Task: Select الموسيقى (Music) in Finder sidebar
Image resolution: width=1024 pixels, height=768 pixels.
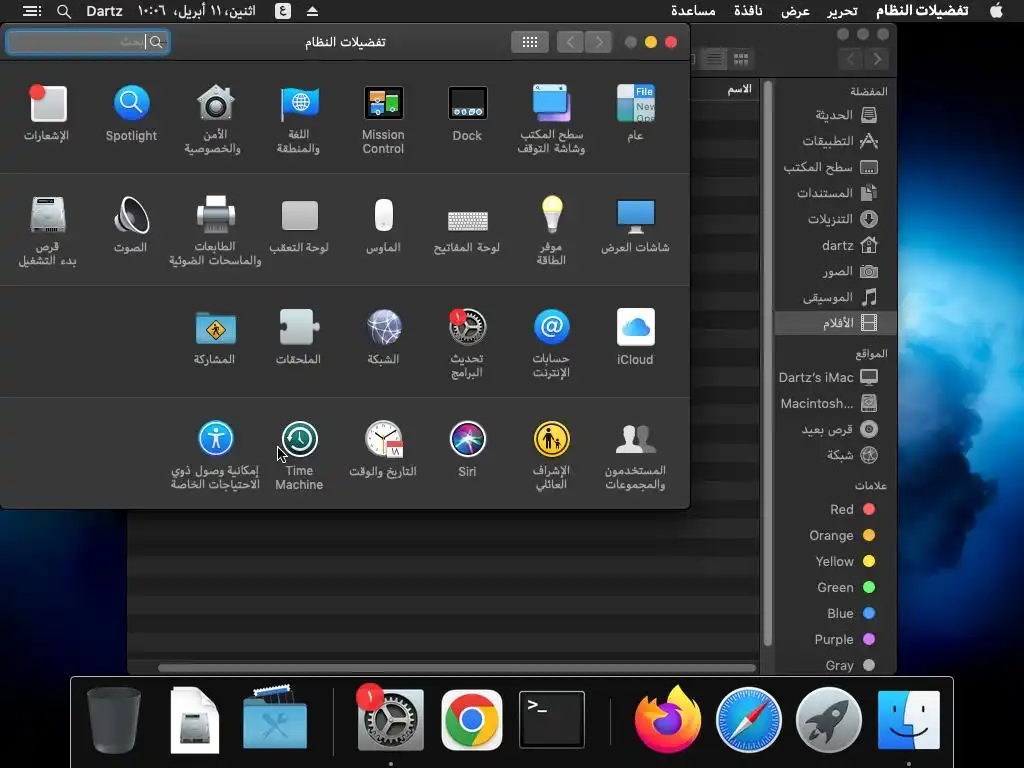Action: pyautogui.click(x=836, y=297)
